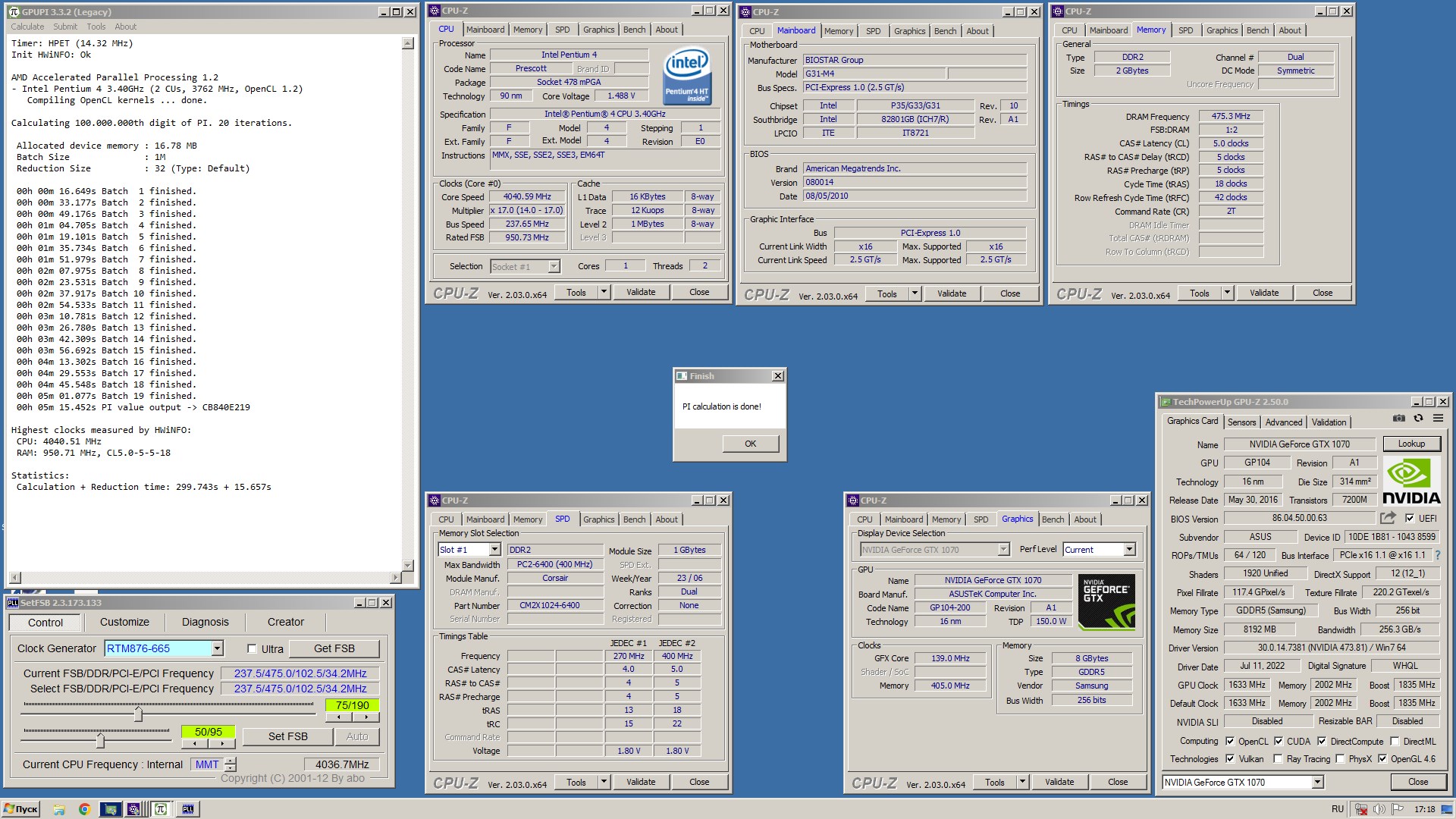Click Lookup button in GPU-Z

[1411, 444]
